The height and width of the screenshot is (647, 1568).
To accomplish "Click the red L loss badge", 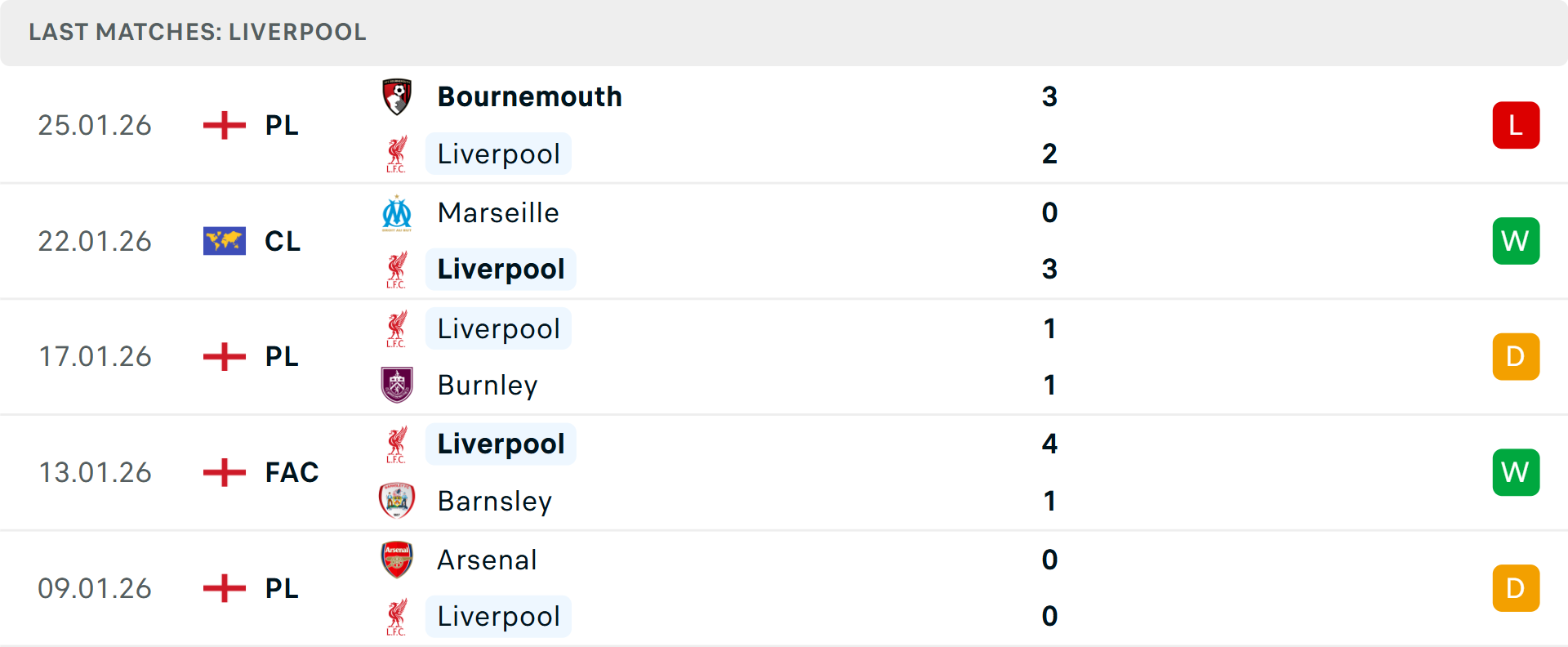I will tap(1516, 125).
